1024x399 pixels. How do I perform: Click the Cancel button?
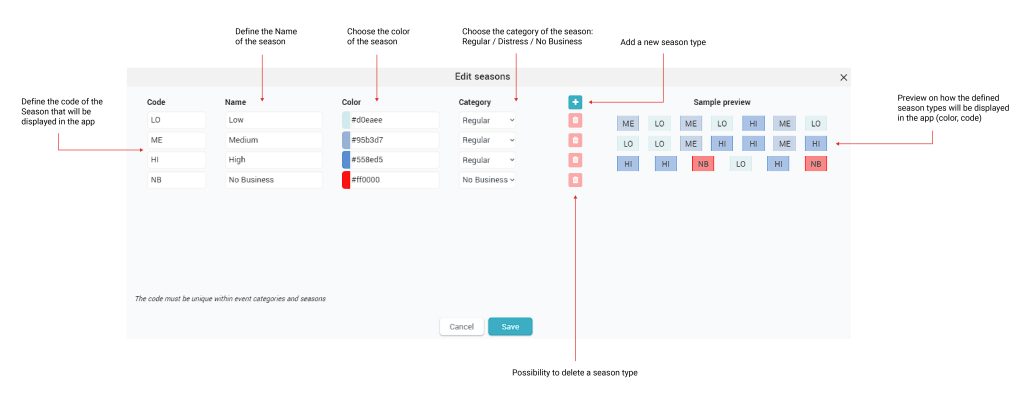click(462, 327)
